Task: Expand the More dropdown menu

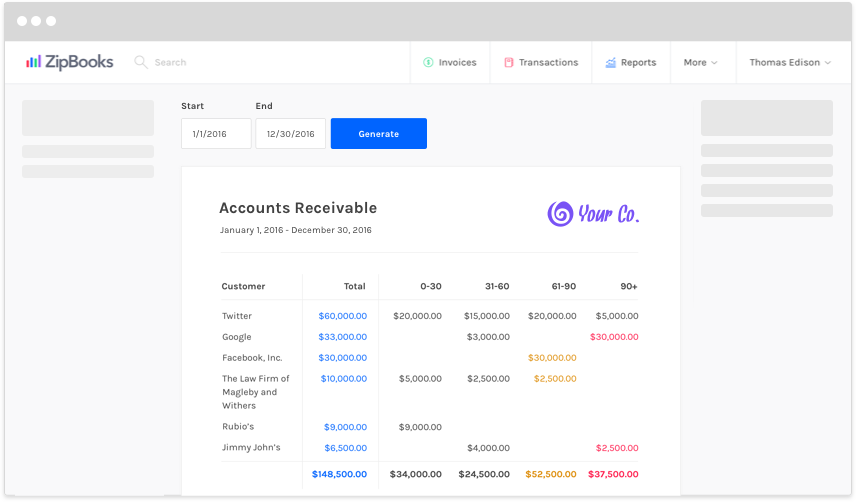Action: pos(700,63)
